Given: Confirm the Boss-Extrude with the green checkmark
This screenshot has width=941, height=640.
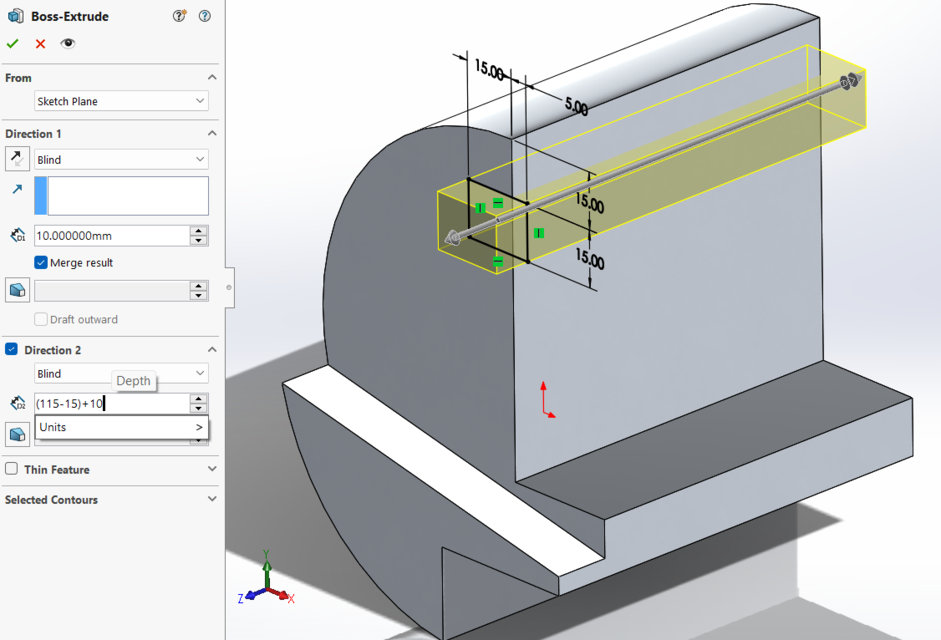Looking at the screenshot, I should coord(13,43).
